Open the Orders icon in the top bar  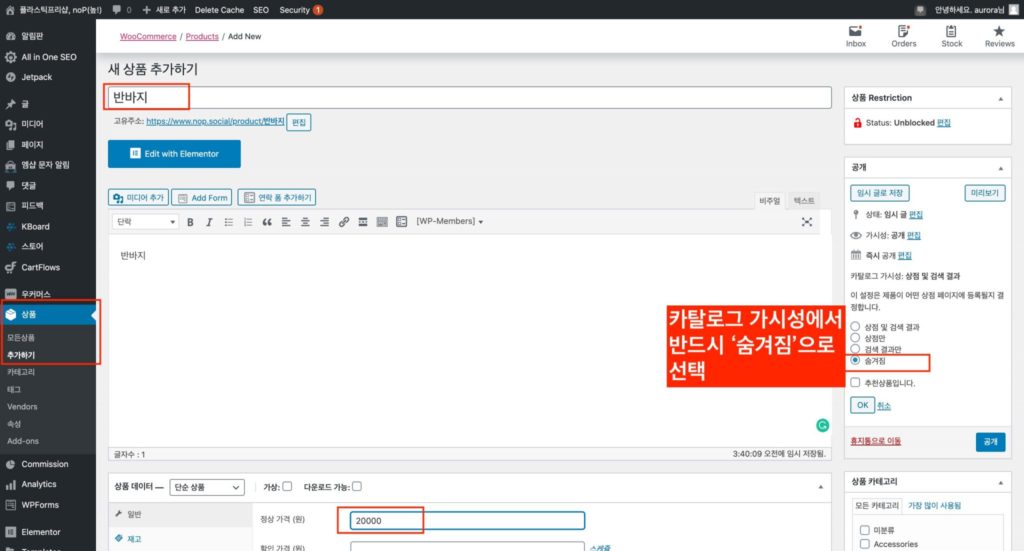point(903,37)
